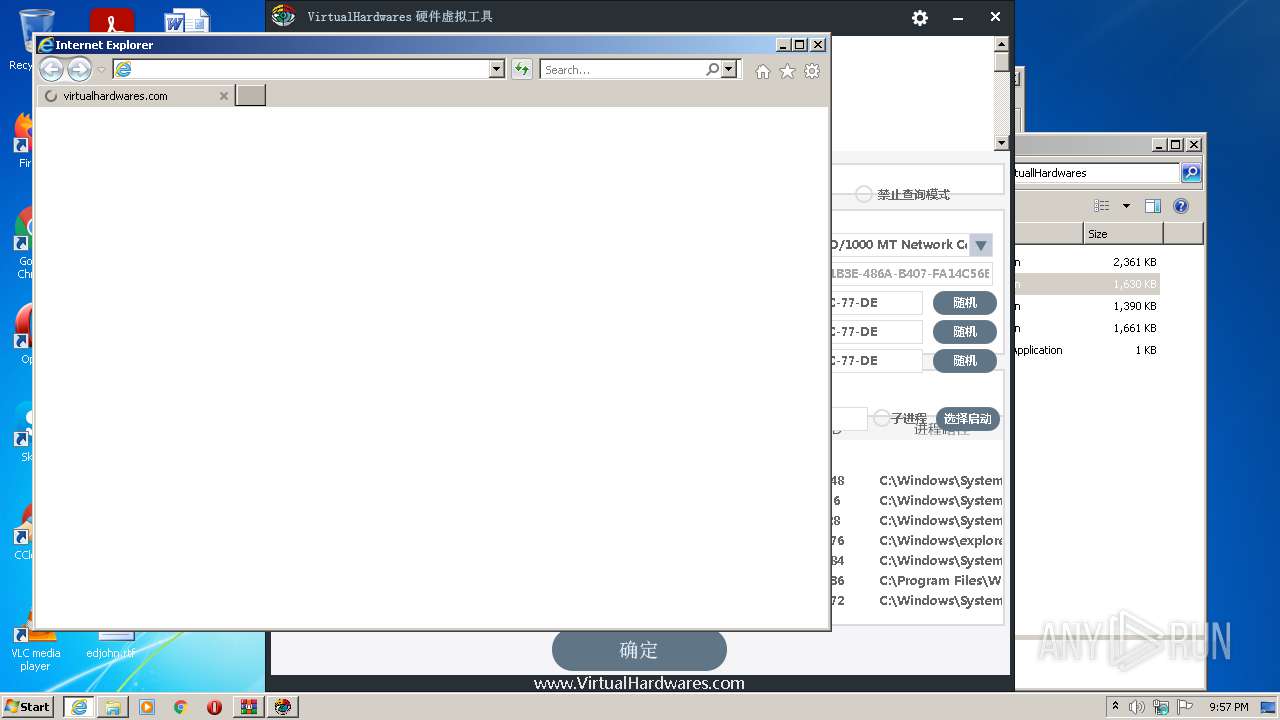This screenshot has height=720, width=1280.
Task: Show hidden tray icons
Action: (1116, 707)
